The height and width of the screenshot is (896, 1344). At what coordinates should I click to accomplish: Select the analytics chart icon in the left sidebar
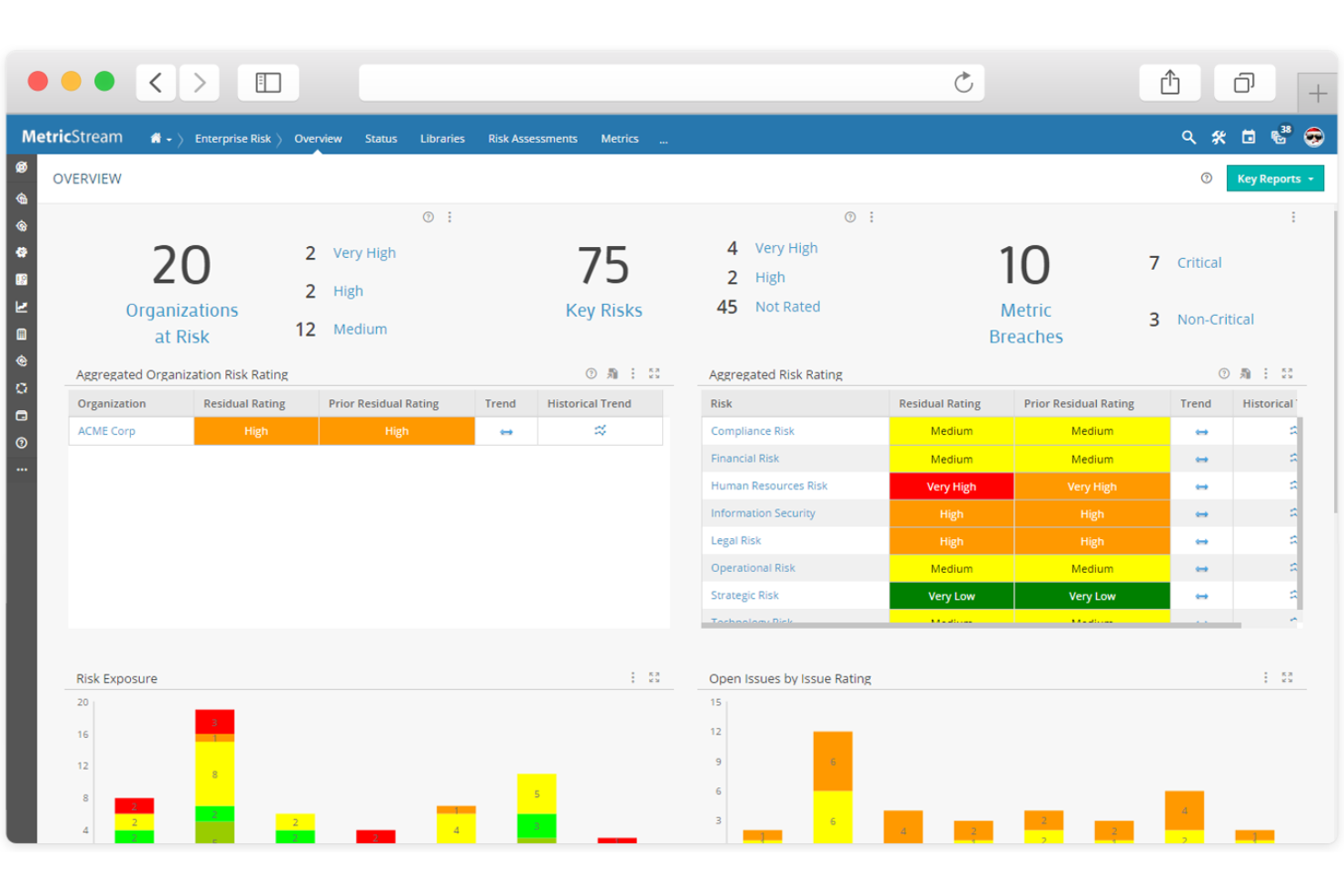(x=21, y=307)
